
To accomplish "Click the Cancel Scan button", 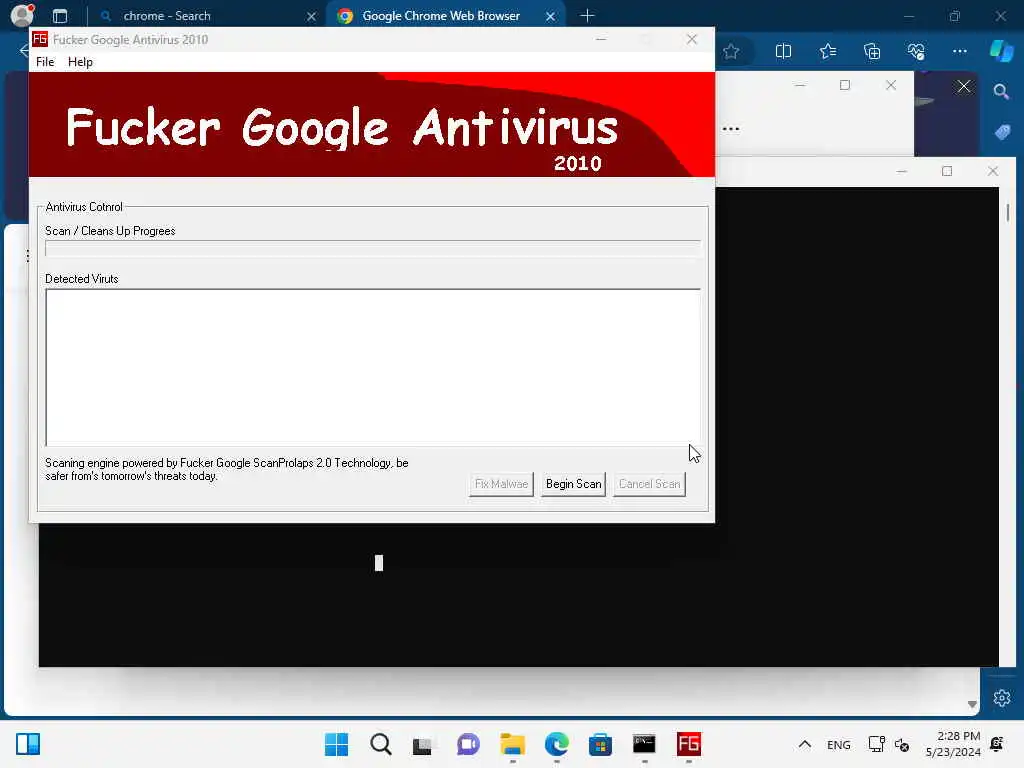I will [649, 484].
